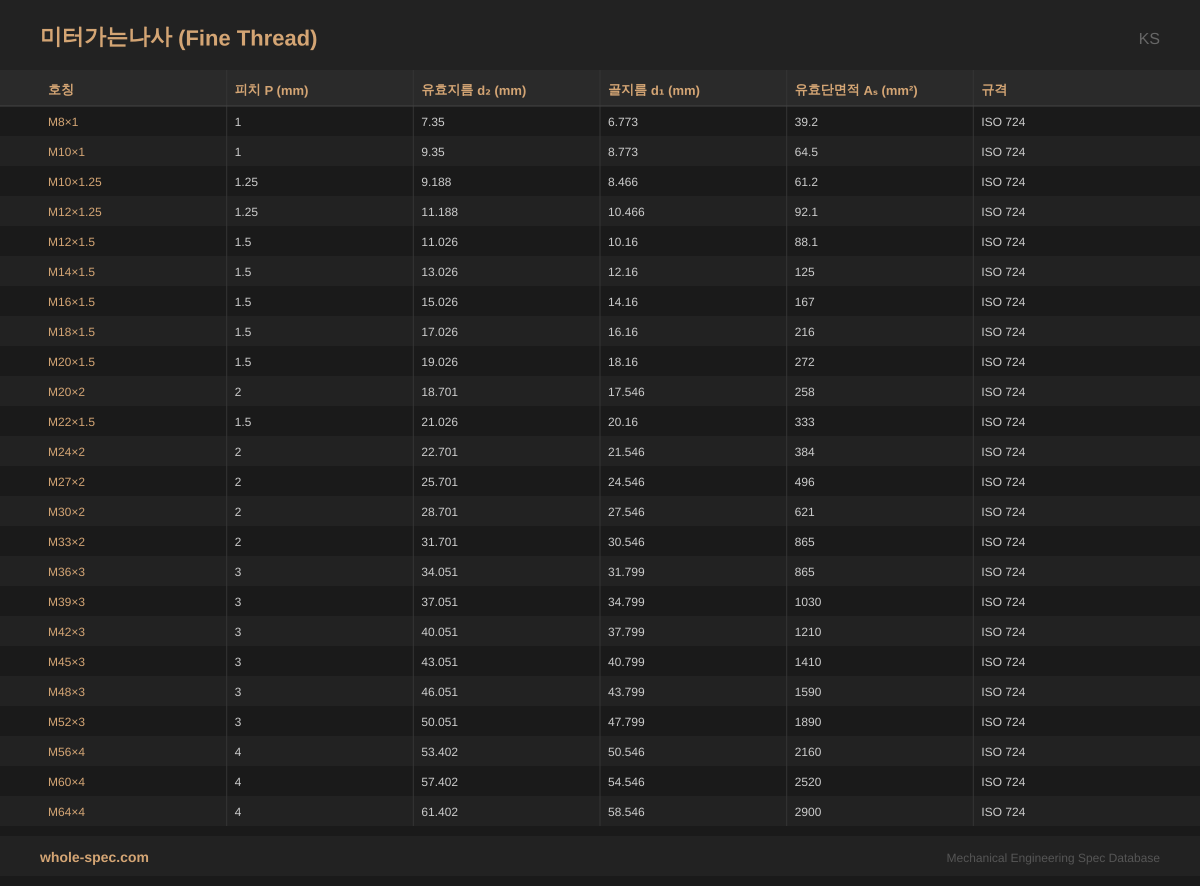The width and height of the screenshot is (1200, 886).
Task: Click the M30×2 thread designation
Action: coord(66,512)
